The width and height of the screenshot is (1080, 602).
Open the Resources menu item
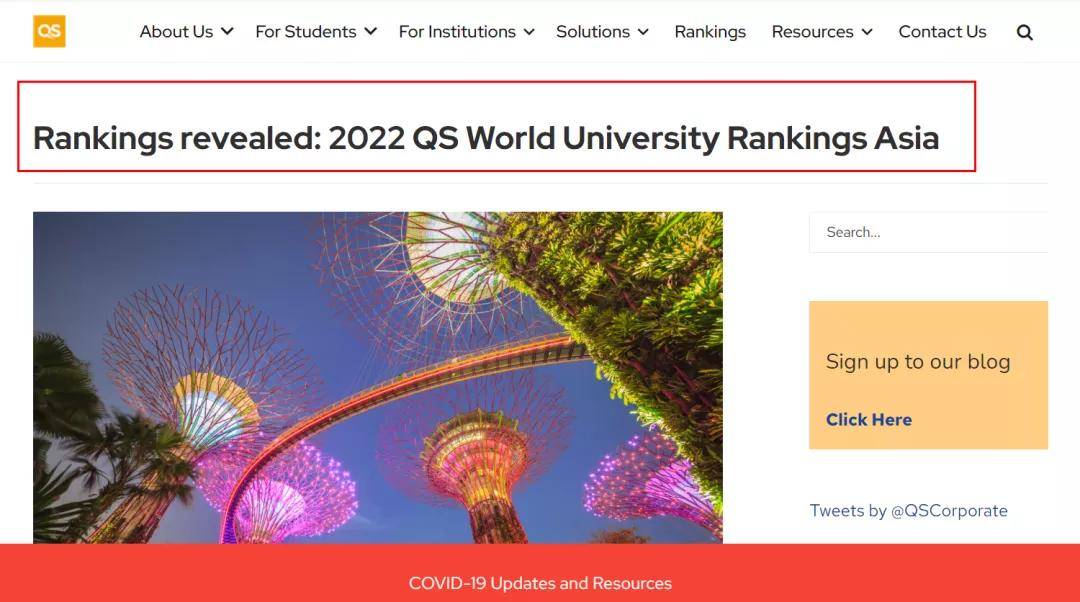[x=813, y=32]
